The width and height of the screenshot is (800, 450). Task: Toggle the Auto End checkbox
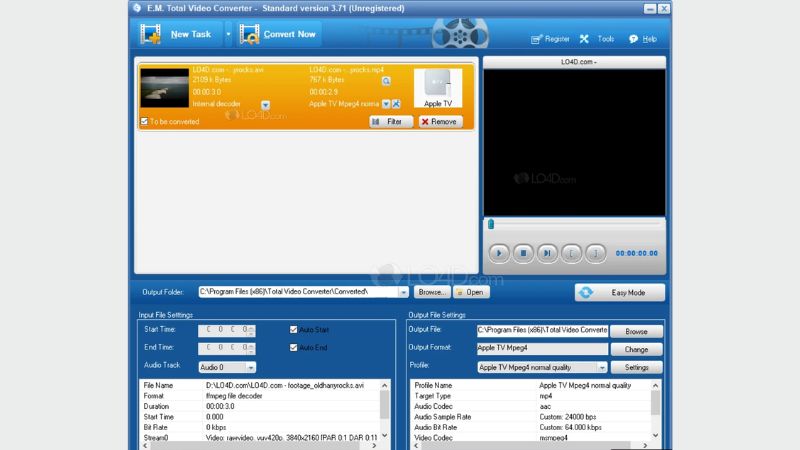(x=293, y=348)
